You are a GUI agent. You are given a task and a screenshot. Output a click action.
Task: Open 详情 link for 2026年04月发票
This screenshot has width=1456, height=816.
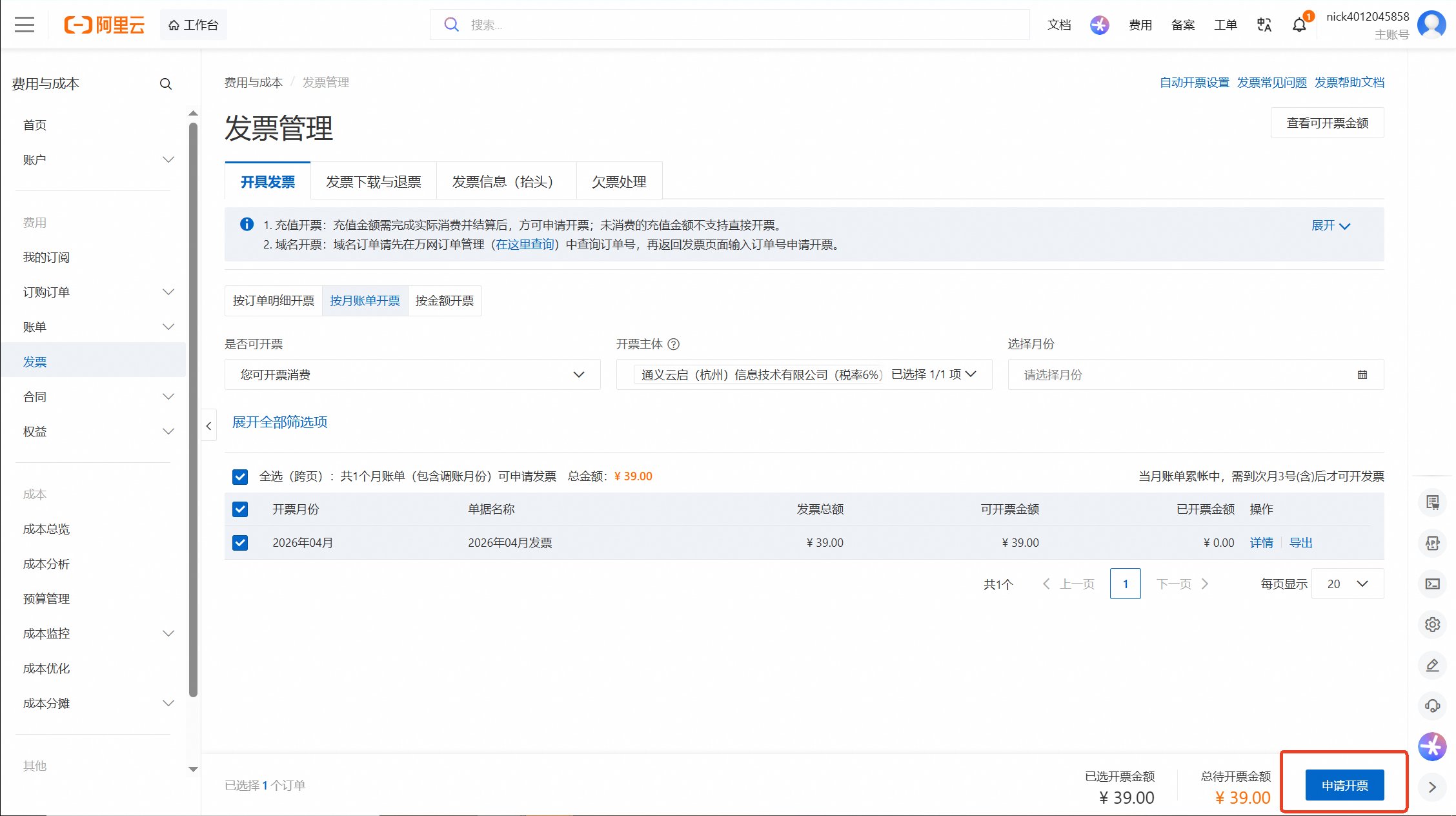coord(1262,543)
